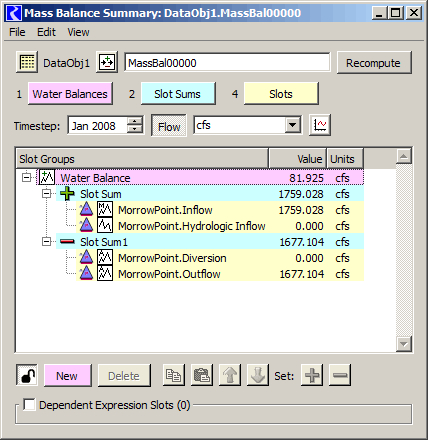Click the paste clipboard icon
The height and width of the screenshot is (440, 428).
coord(202,375)
